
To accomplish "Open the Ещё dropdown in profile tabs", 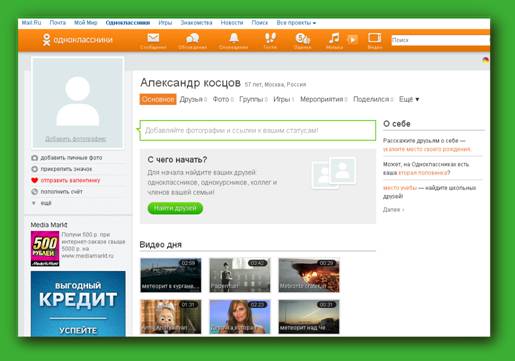I will click(x=409, y=99).
